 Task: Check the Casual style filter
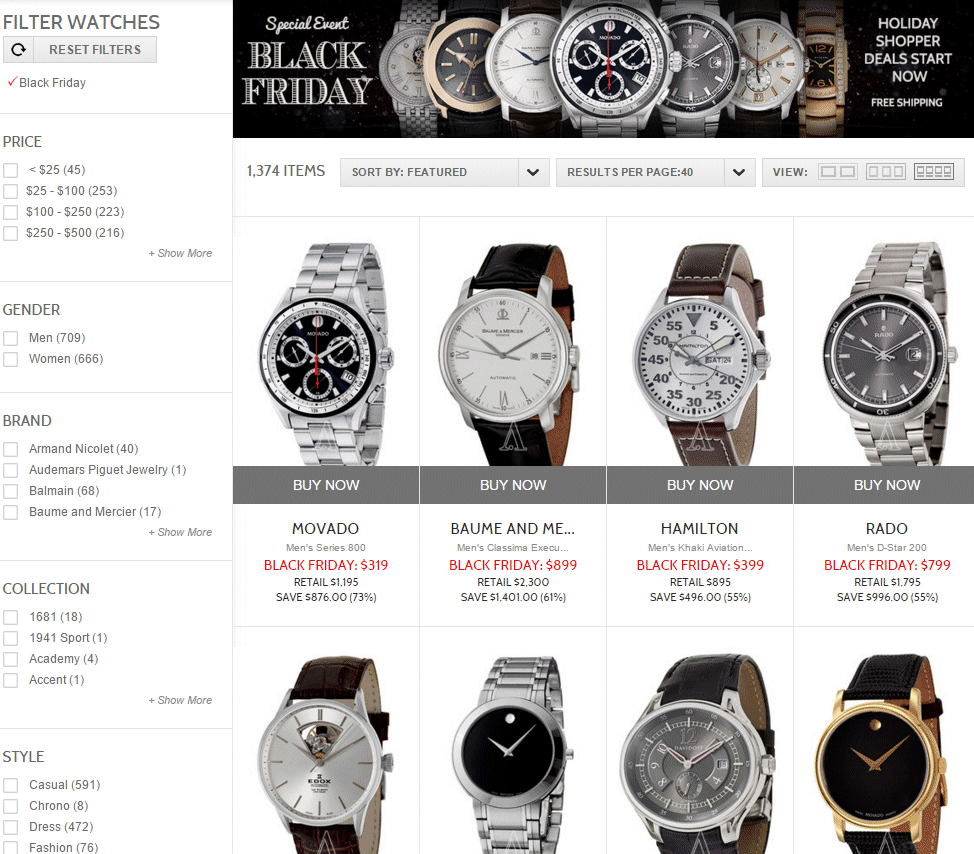11,785
